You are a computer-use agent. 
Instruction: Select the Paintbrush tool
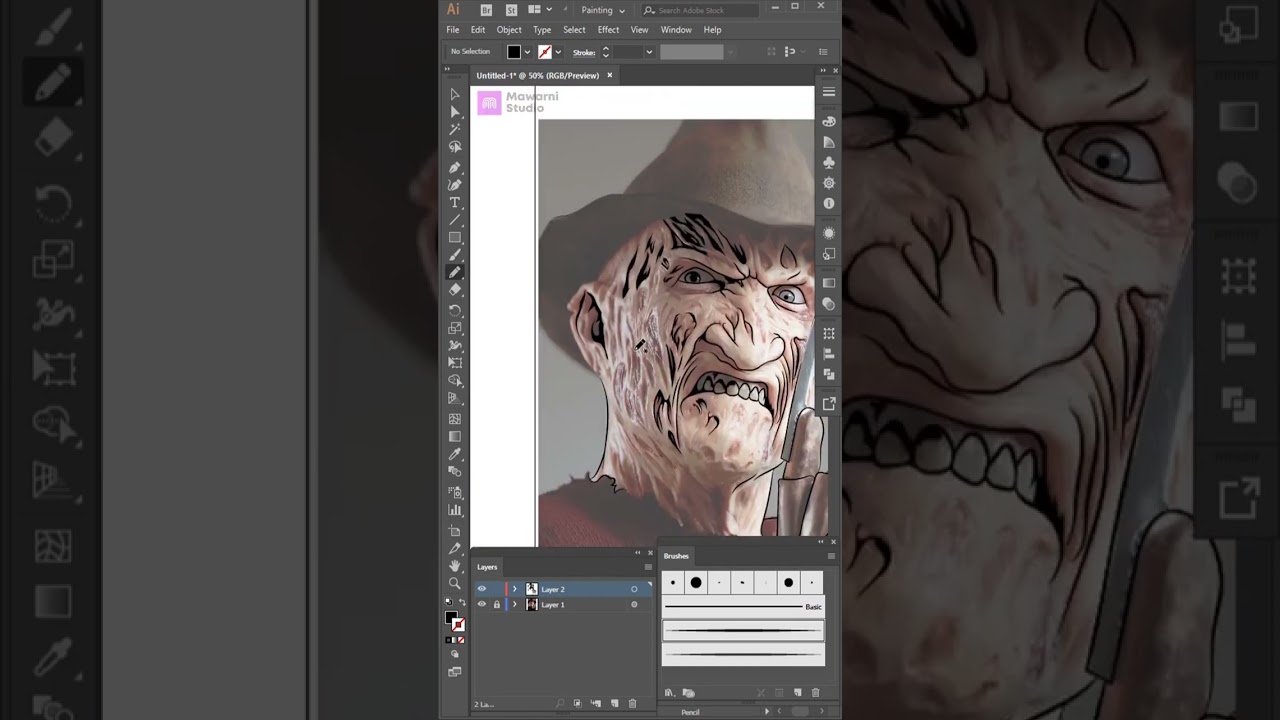(x=455, y=255)
